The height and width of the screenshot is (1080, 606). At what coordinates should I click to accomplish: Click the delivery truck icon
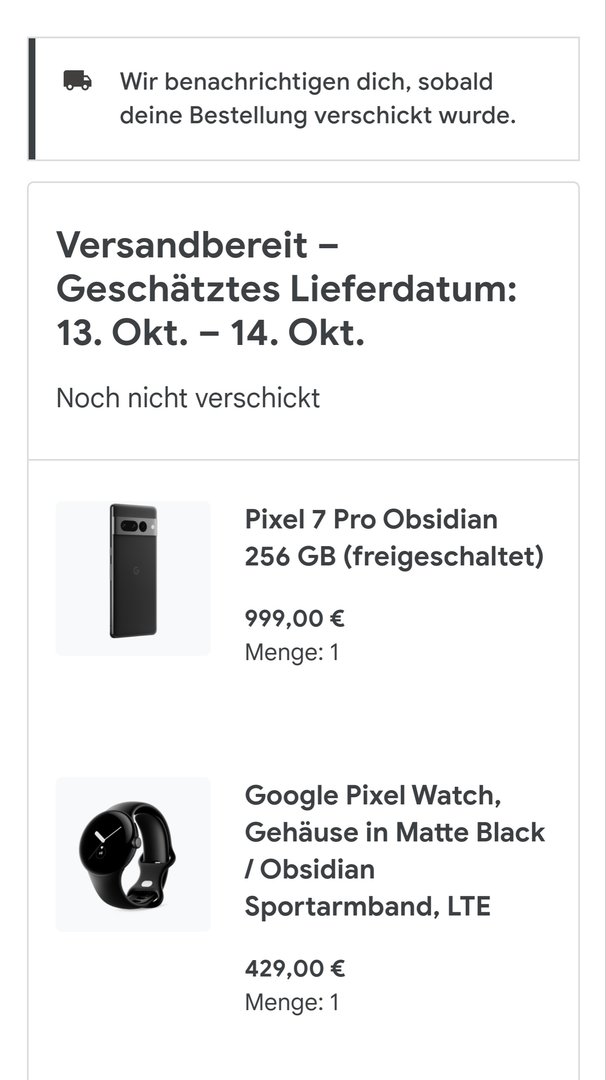[77, 81]
